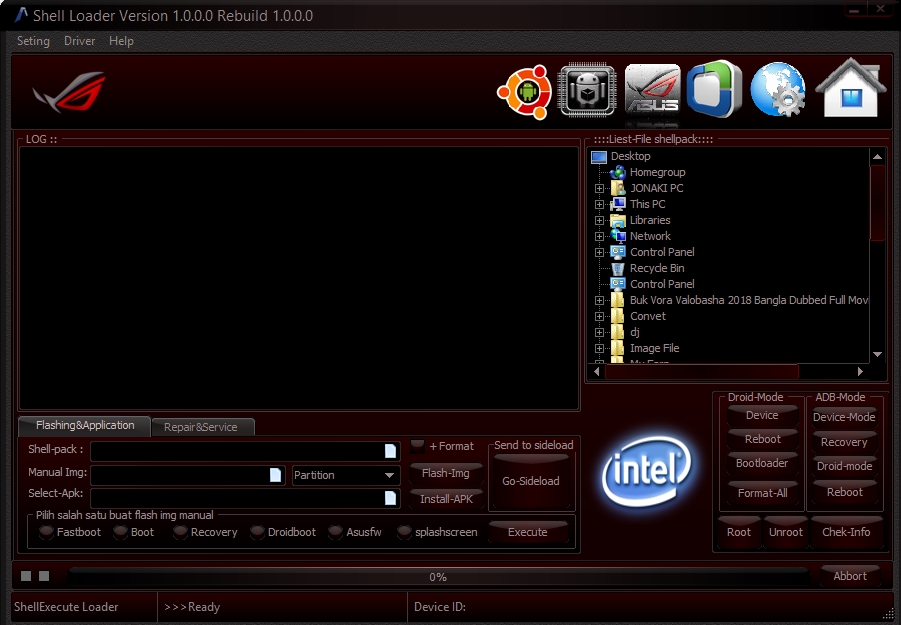
Task: Expand the Convet folder node
Action: click(599, 317)
